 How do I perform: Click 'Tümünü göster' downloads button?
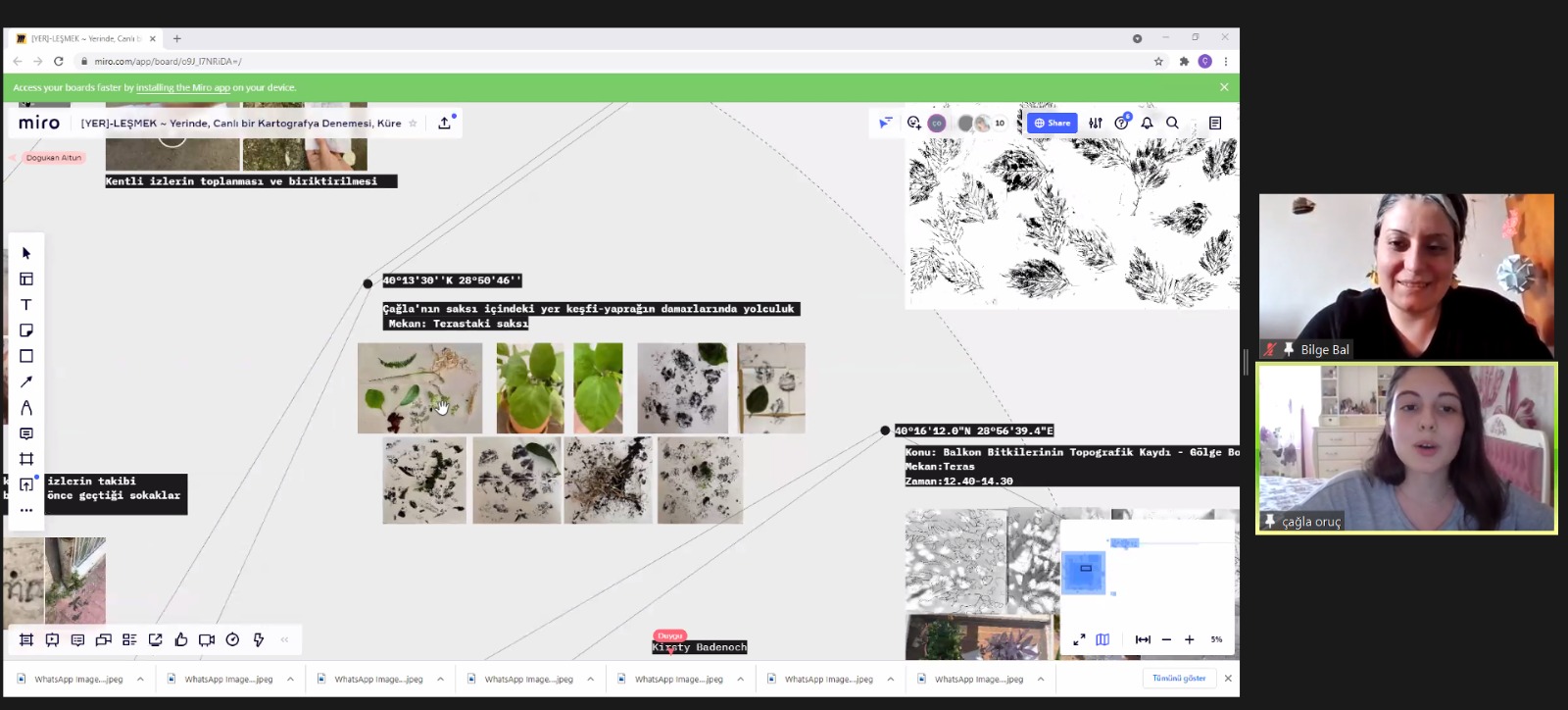pyautogui.click(x=1179, y=678)
